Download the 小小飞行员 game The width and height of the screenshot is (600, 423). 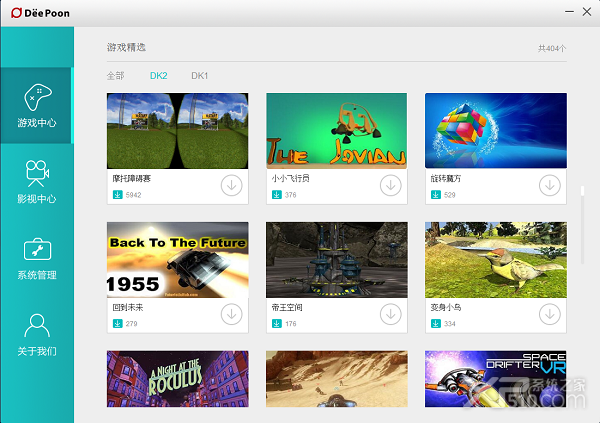391,185
